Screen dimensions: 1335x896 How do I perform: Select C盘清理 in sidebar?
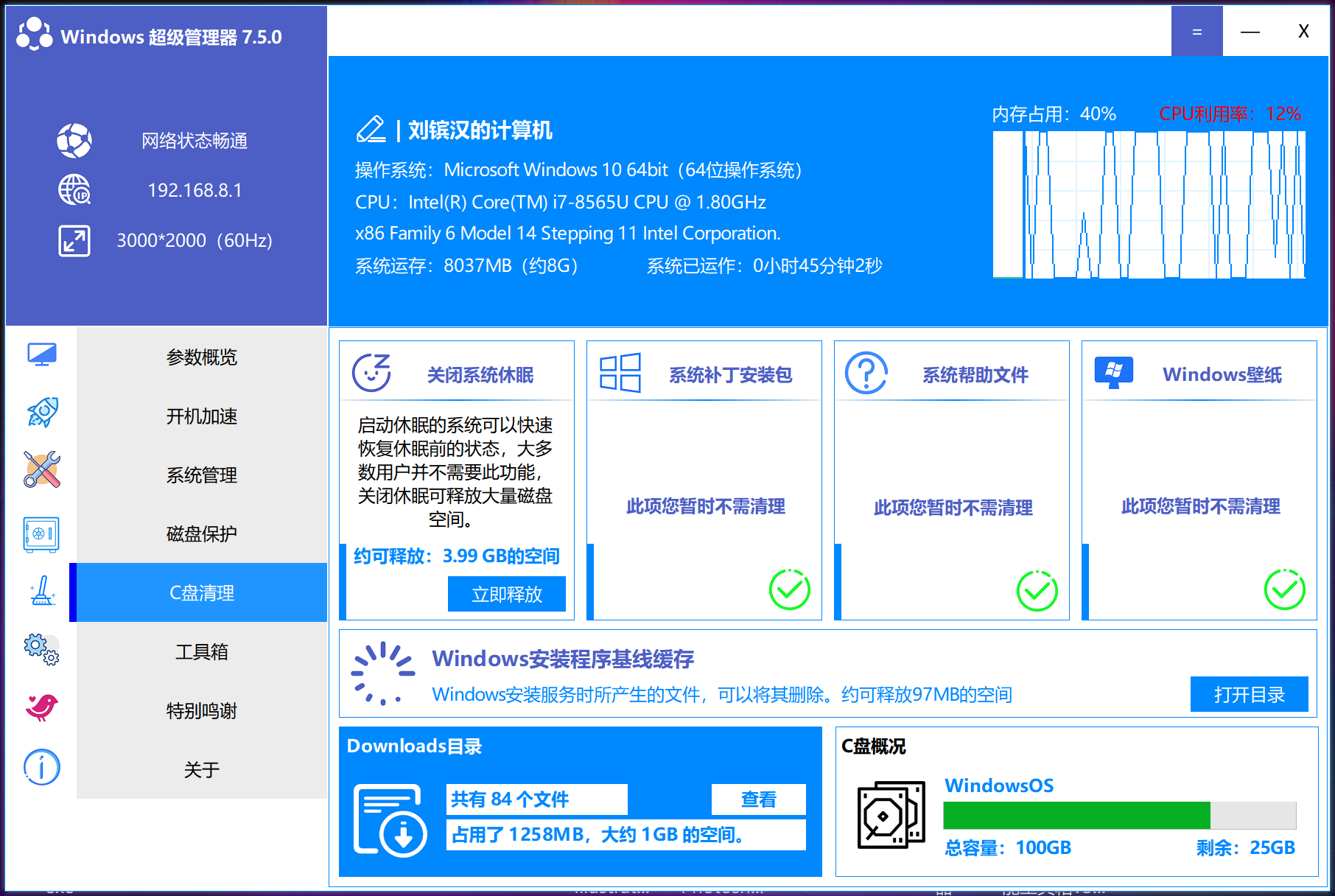pyautogui.click(x=202, y=592)
